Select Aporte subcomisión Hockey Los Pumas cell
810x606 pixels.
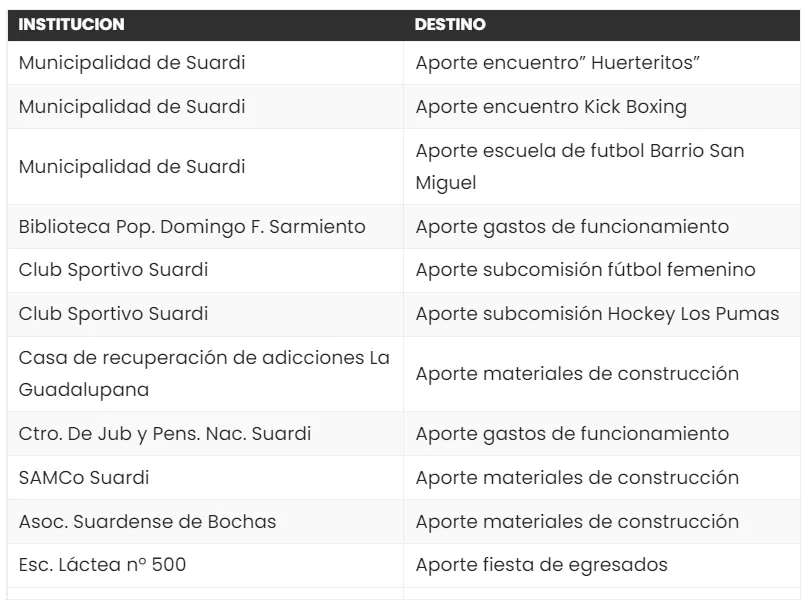click(597, 314)
